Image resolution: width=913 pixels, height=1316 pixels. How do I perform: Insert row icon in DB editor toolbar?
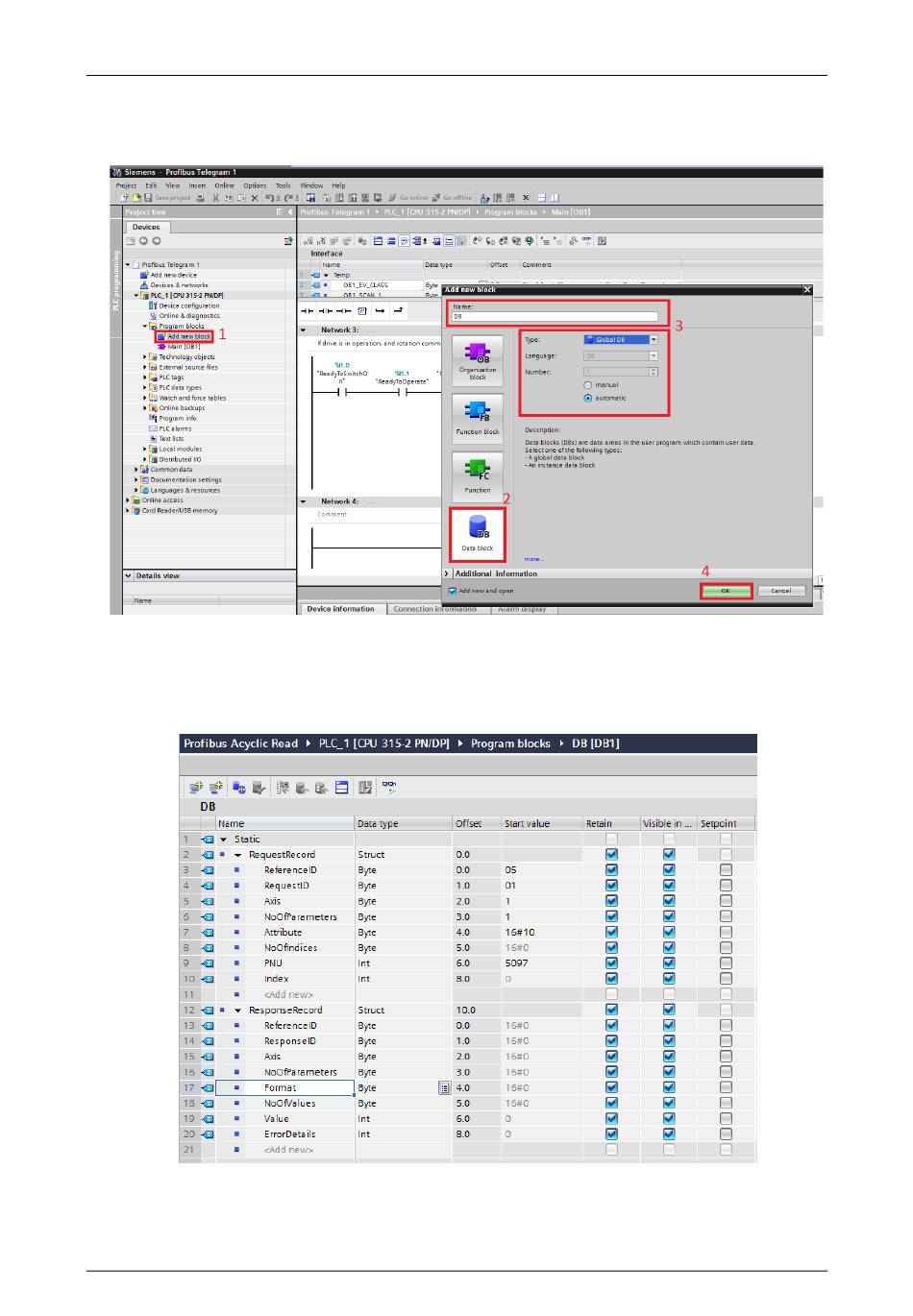tap(195, 788)
